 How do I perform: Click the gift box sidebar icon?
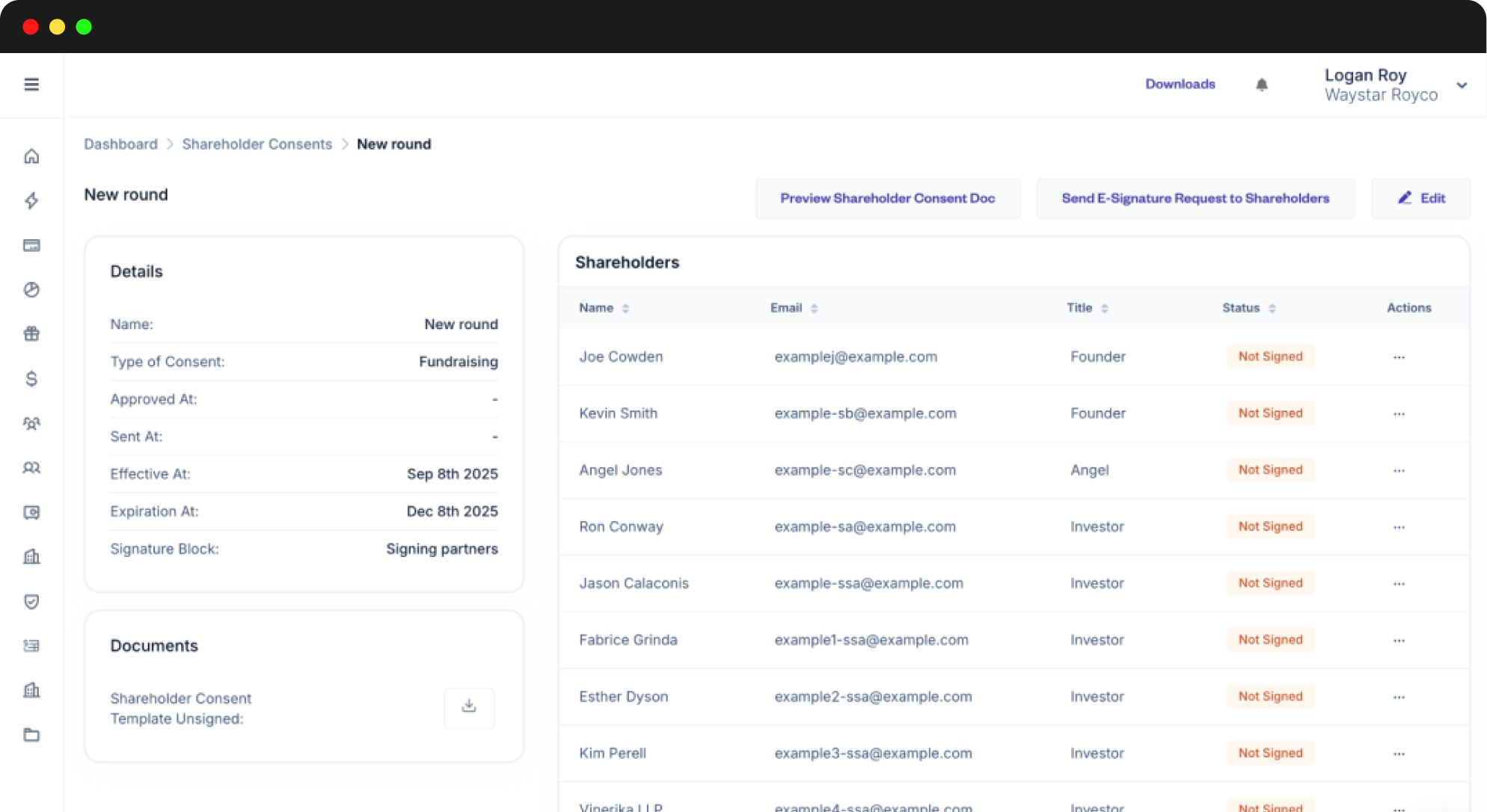click(x=31, y=334)
